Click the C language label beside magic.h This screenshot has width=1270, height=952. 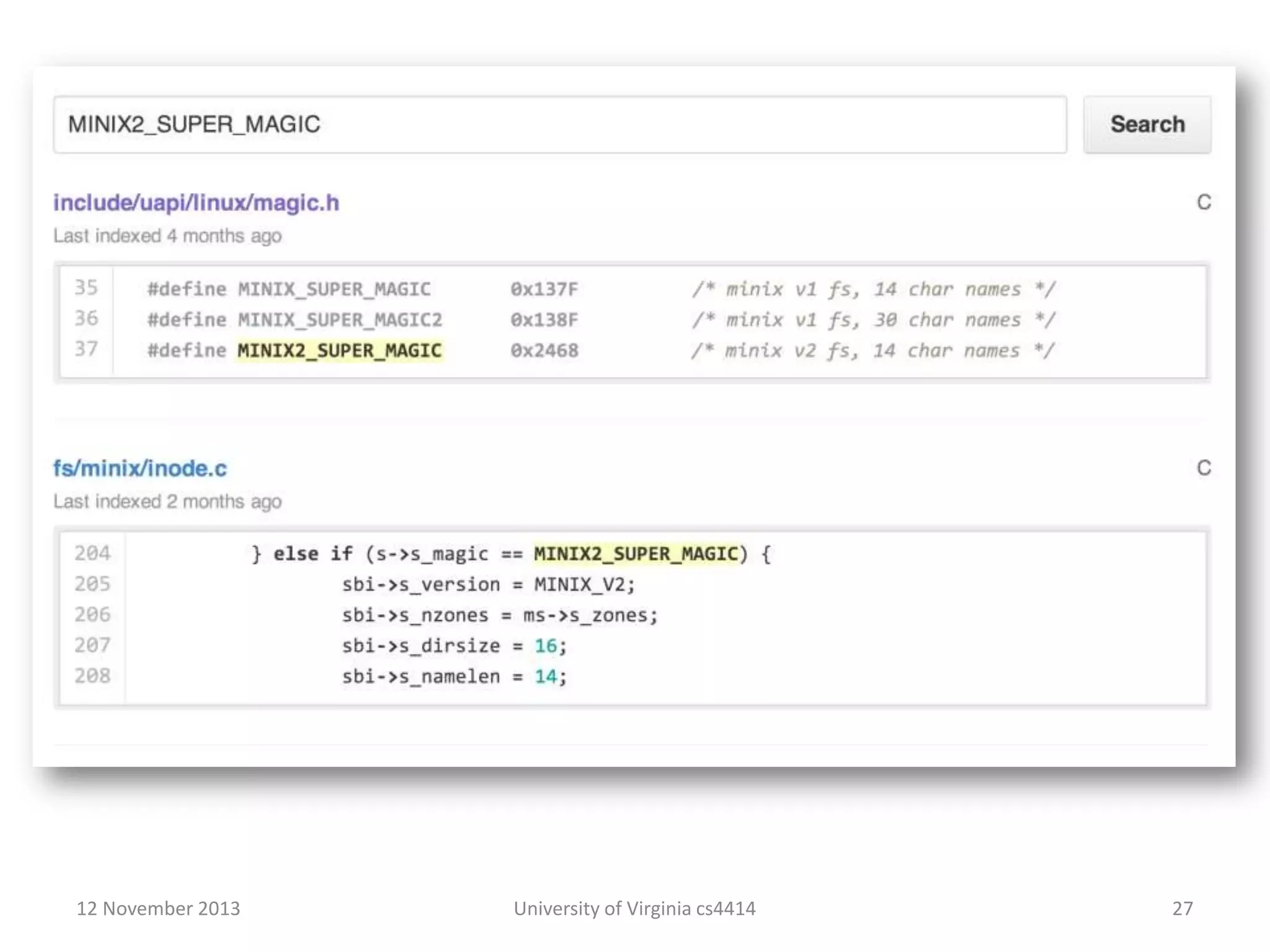(x=1203, y=203)
